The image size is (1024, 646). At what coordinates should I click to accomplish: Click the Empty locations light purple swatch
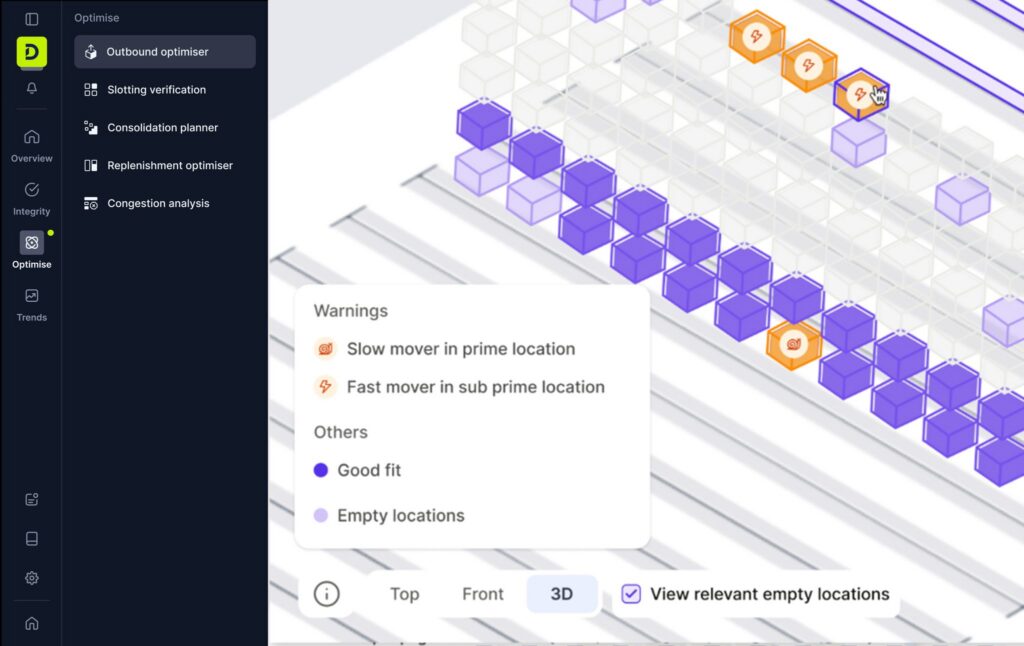[x=321, y=515]
